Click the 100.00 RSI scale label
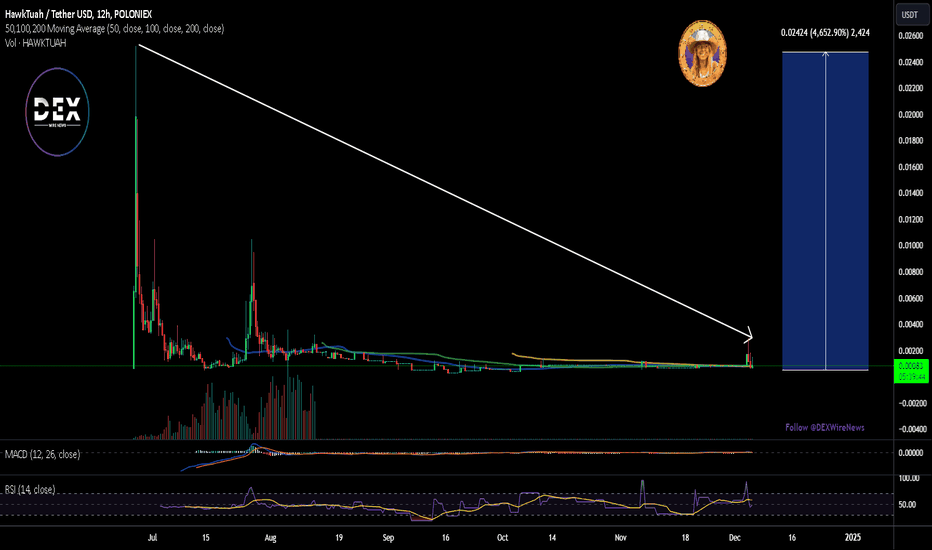 tap(909, 478)
